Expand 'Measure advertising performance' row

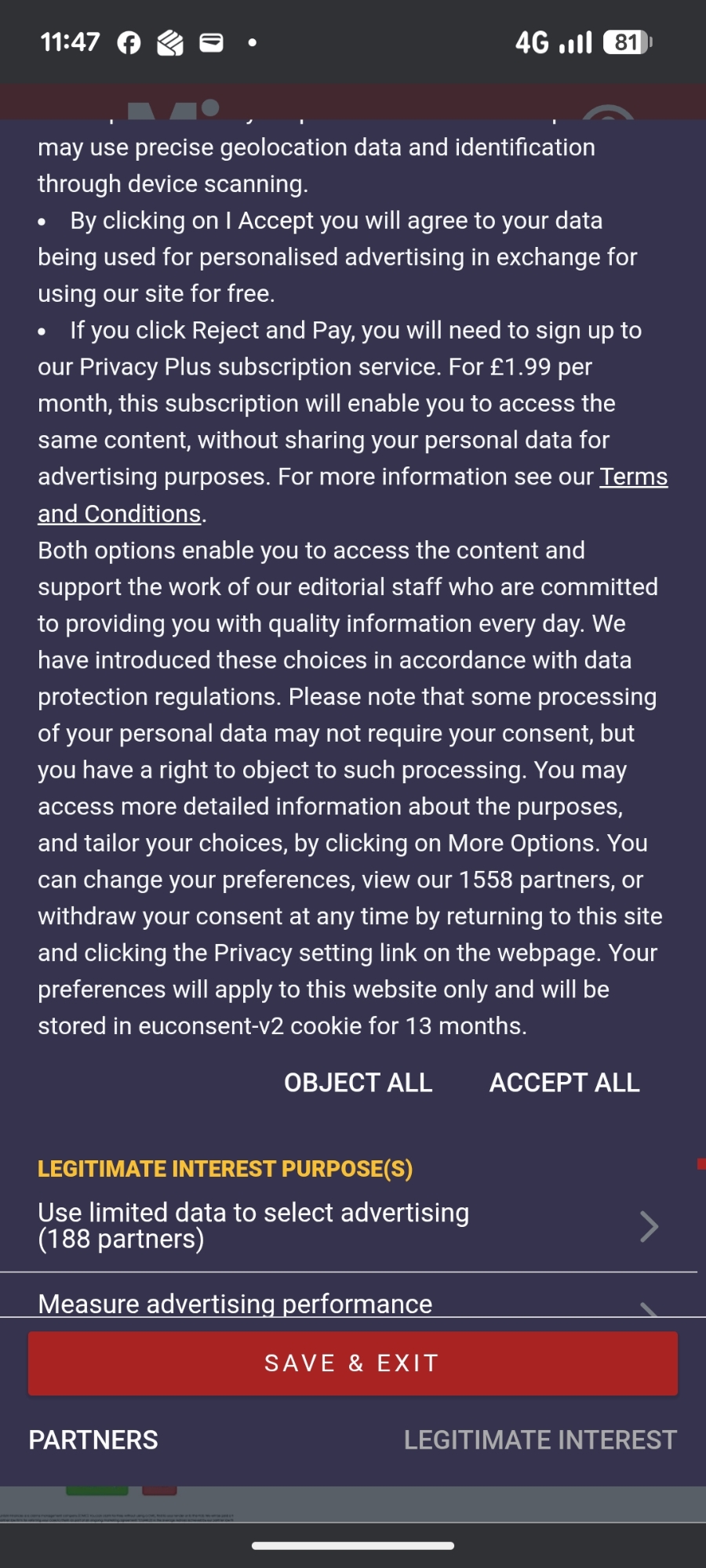[235, 1303]
